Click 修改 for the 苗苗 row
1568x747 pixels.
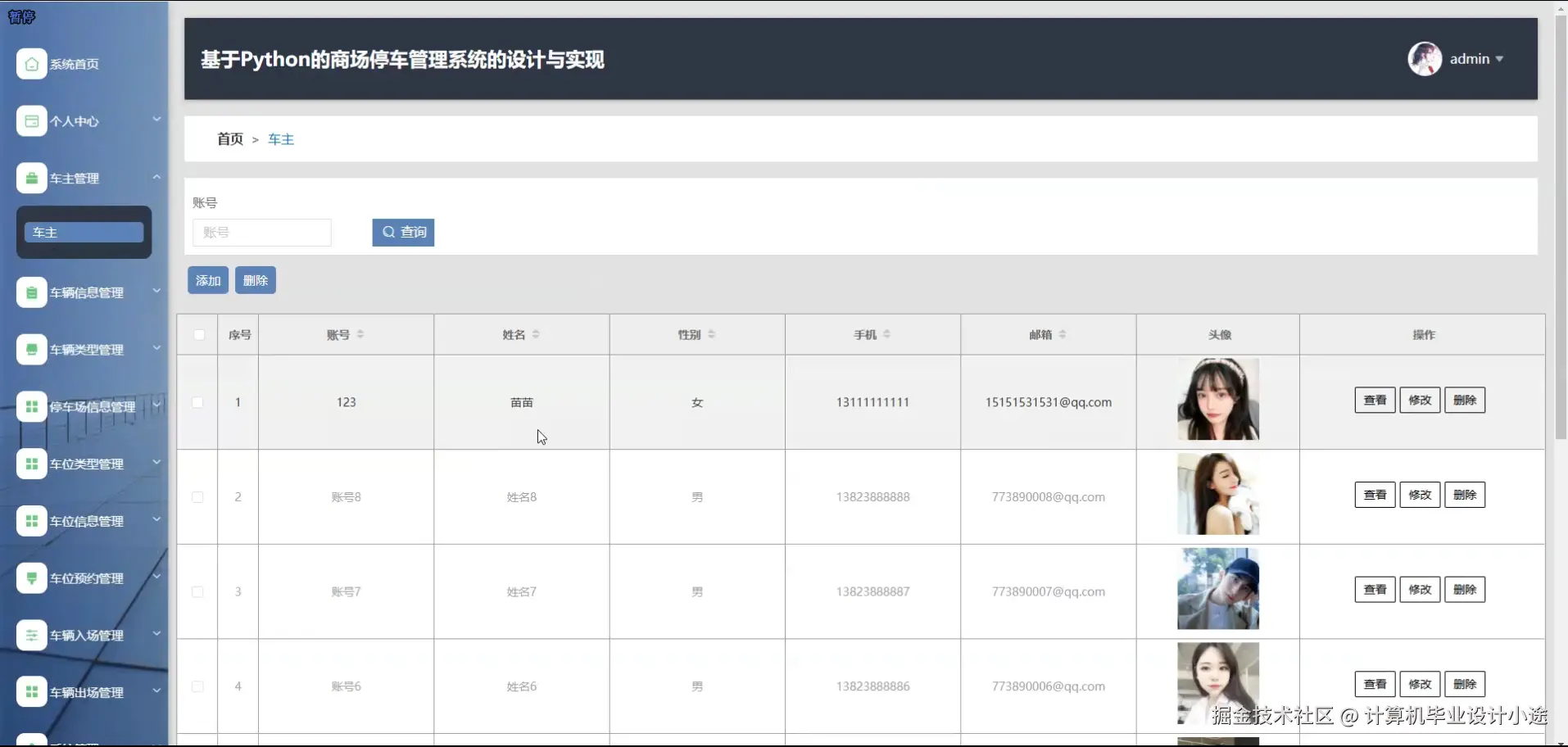click(1420, 400)
